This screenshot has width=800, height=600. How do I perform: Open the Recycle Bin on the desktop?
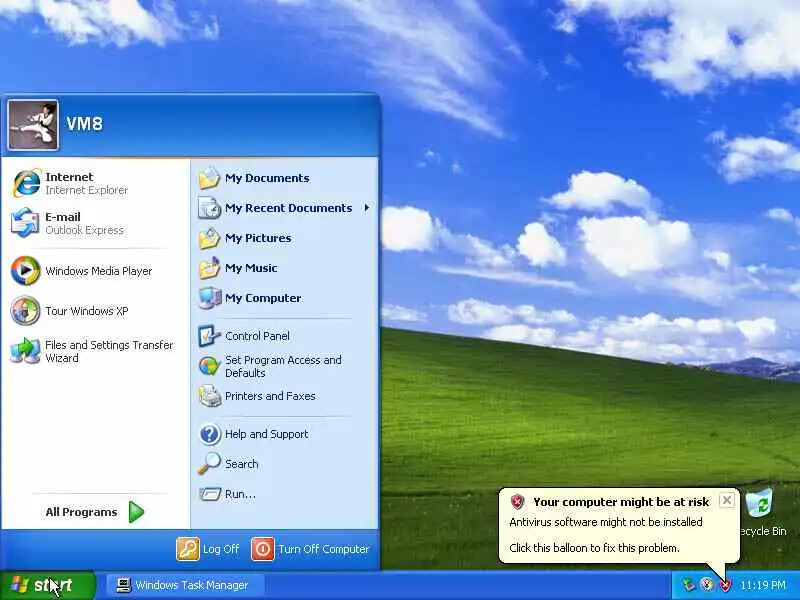pyautogui.click(x=760, y=512)
